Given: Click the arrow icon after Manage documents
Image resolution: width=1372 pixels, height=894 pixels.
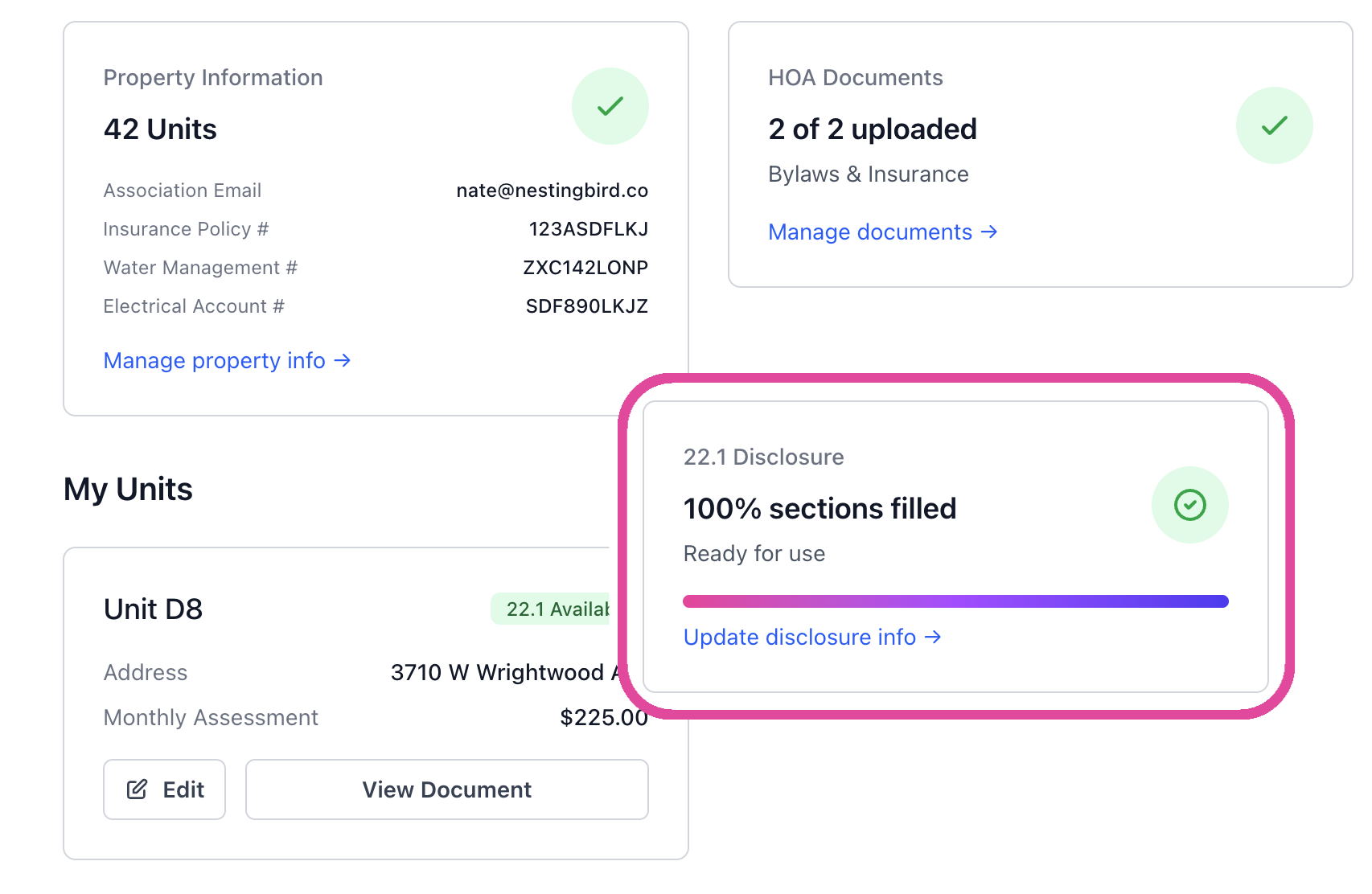Looking at the screenshot, I should tap(989, 232).
